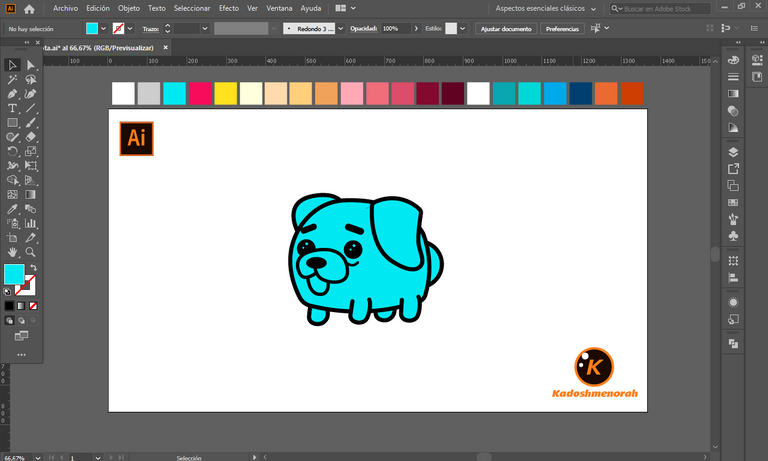
Task: Select the Type tool
Action: [12, 108]
